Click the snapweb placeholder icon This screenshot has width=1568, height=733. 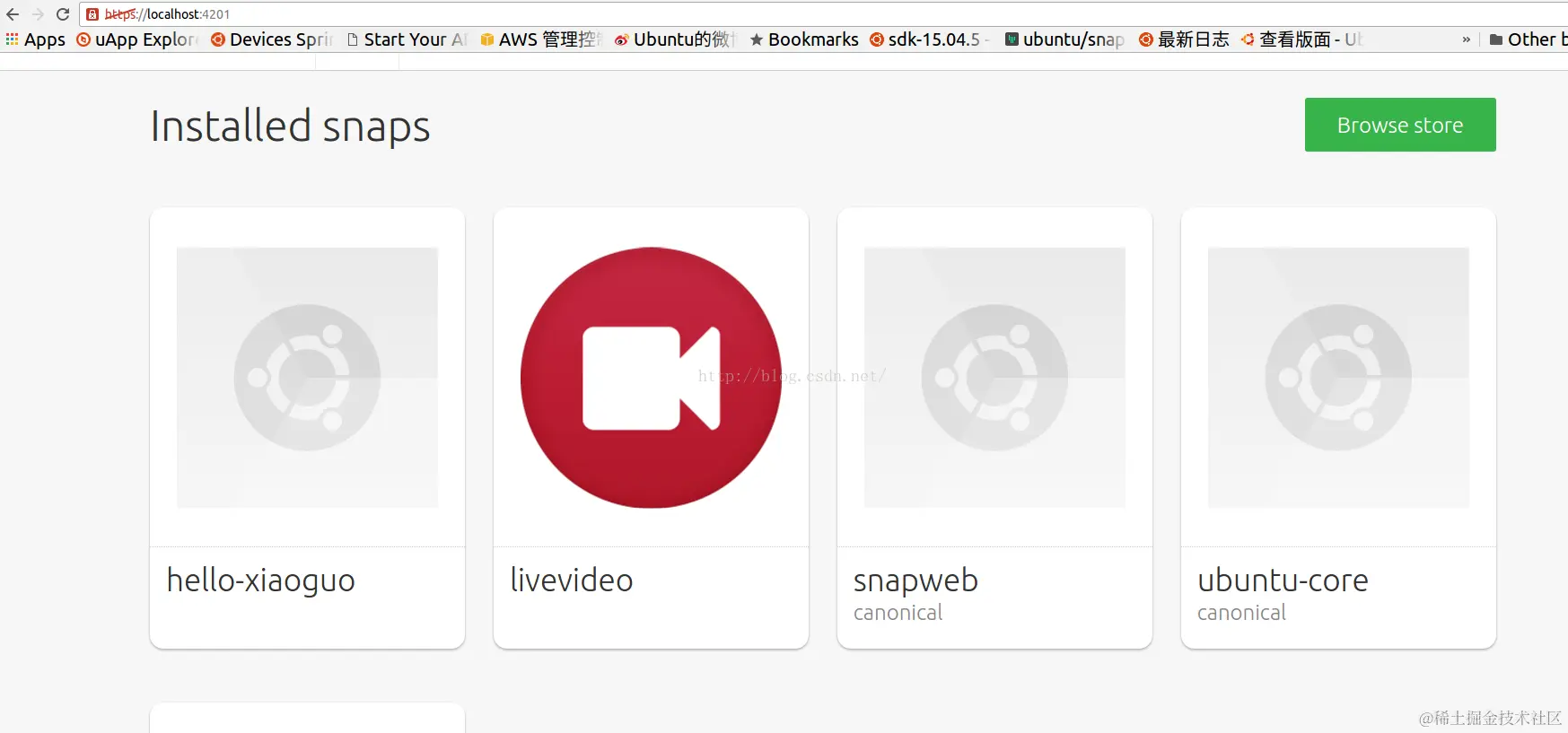click(994, 378)
